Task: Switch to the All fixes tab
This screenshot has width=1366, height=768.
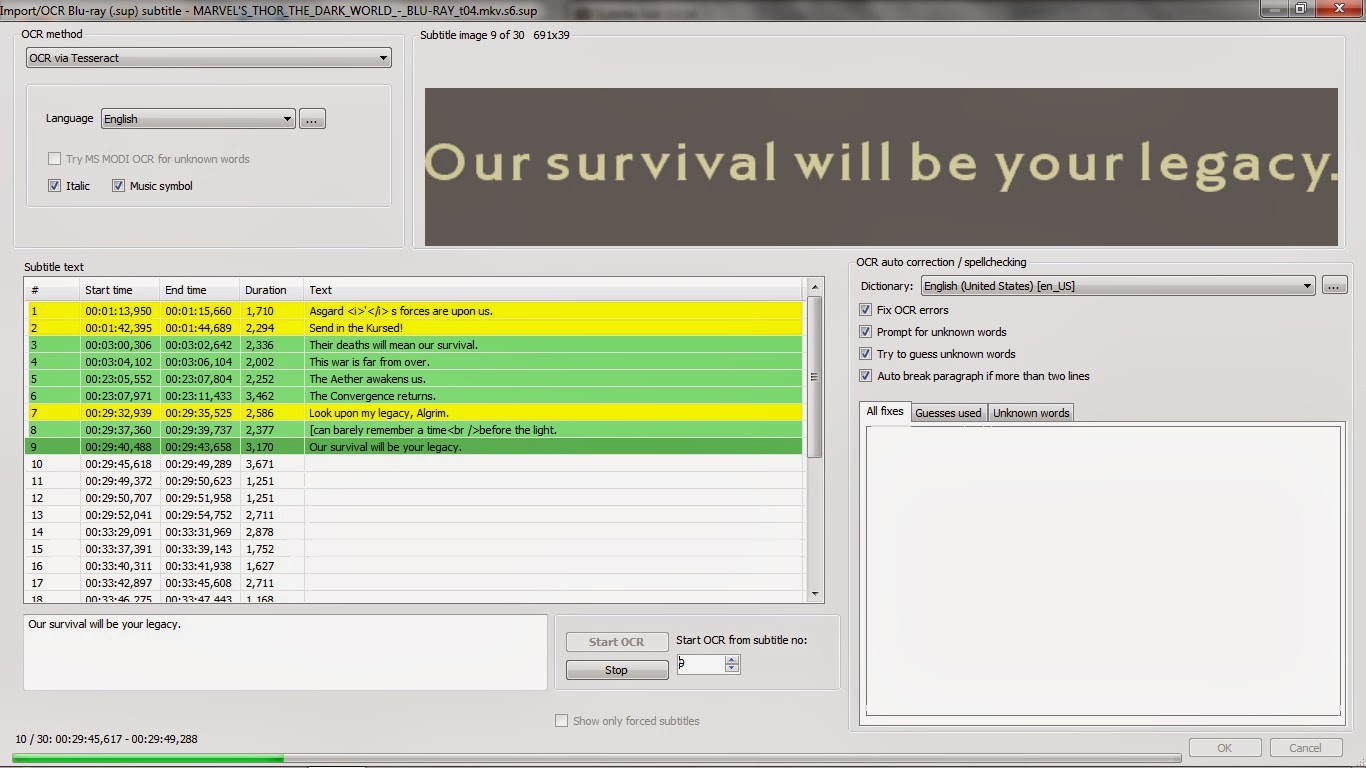Action: pos(884,411)
